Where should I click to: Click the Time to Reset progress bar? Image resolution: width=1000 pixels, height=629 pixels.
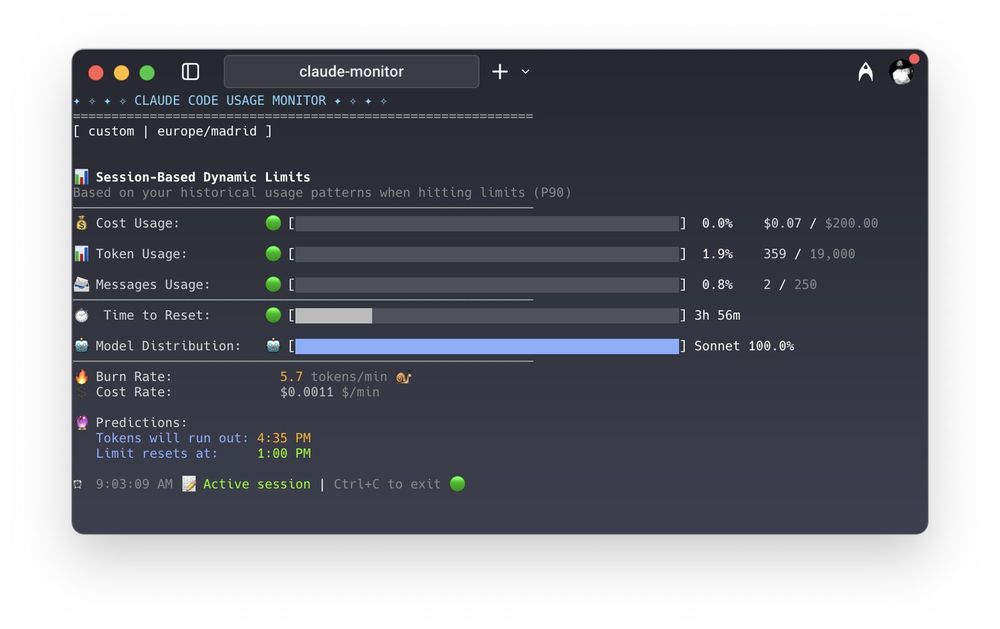point(487,315)
